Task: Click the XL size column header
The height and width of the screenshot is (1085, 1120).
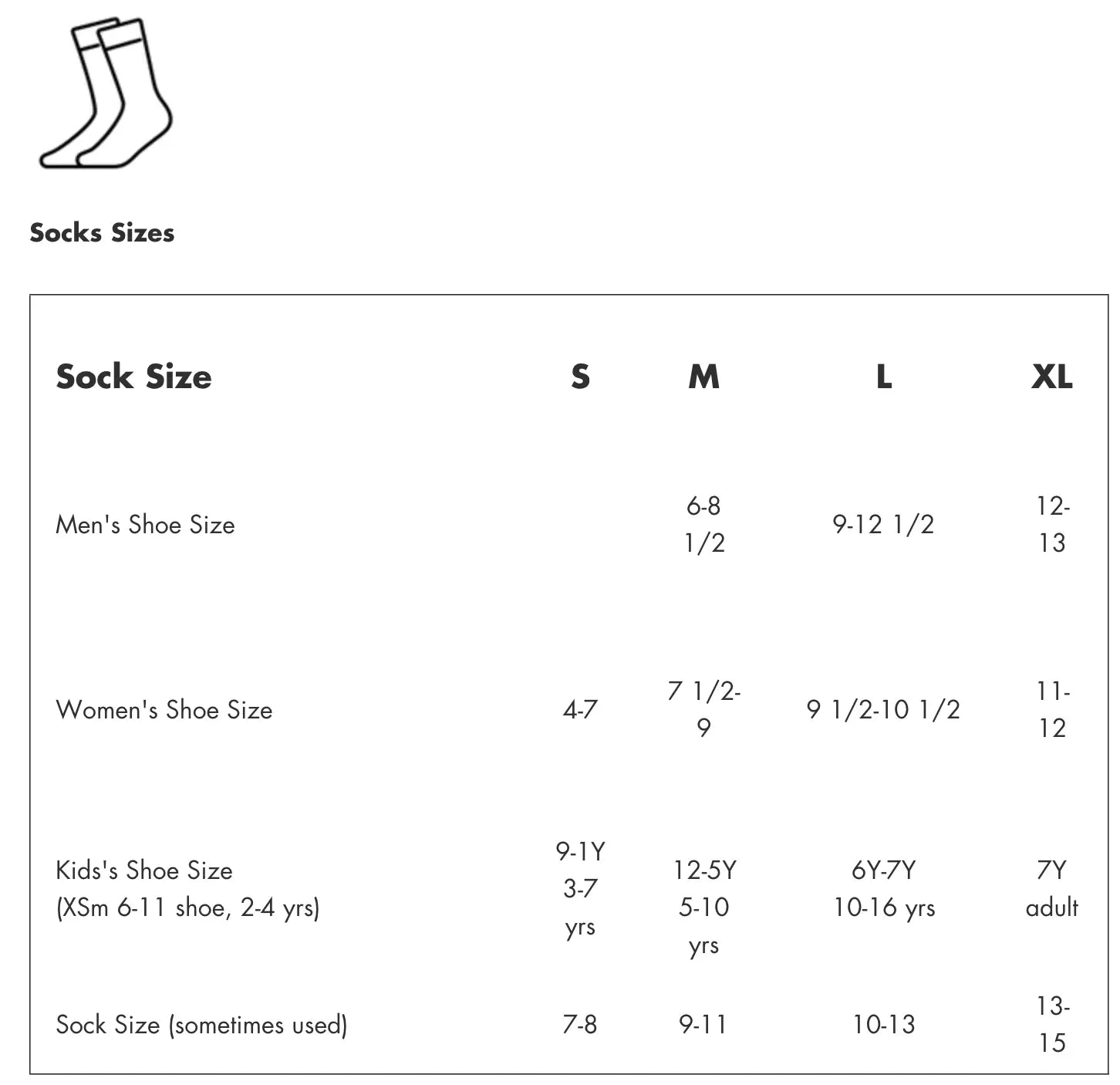Action: pos(1051,377)
